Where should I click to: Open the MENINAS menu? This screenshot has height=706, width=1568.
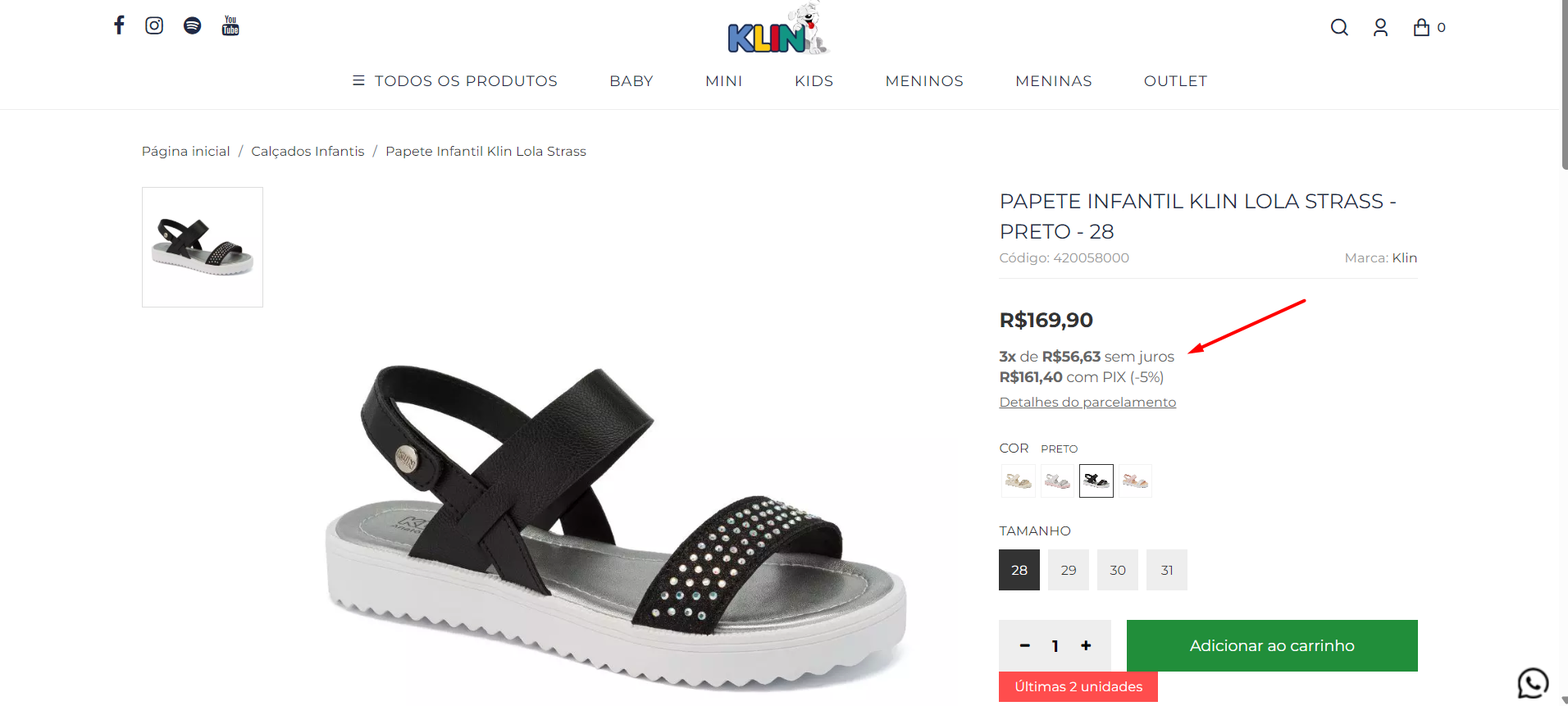(x=1054, y=80)
